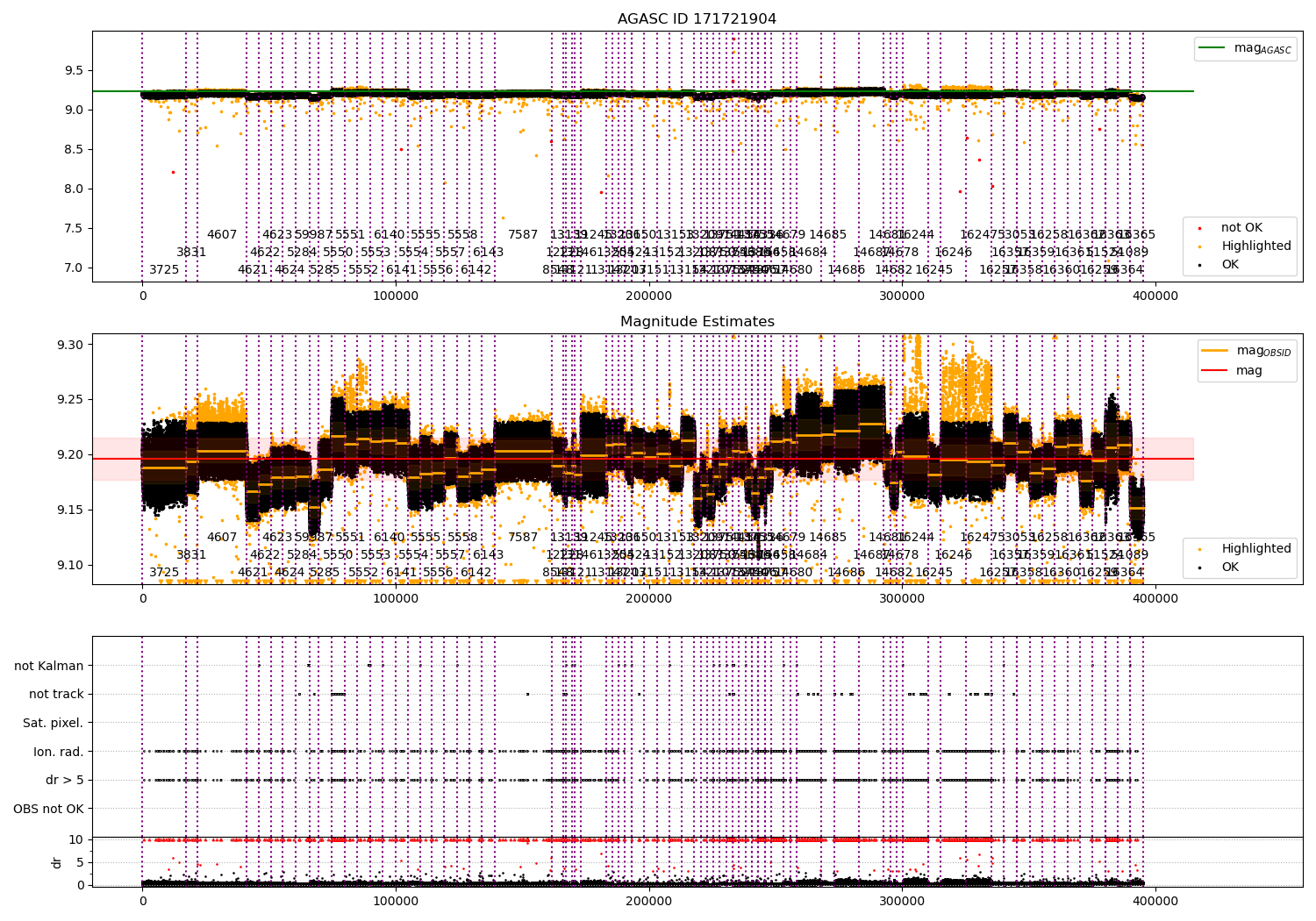
Task: Click the 9.15 tick on Magnitude Estimates plot
Action: click(x=69, y=510)
